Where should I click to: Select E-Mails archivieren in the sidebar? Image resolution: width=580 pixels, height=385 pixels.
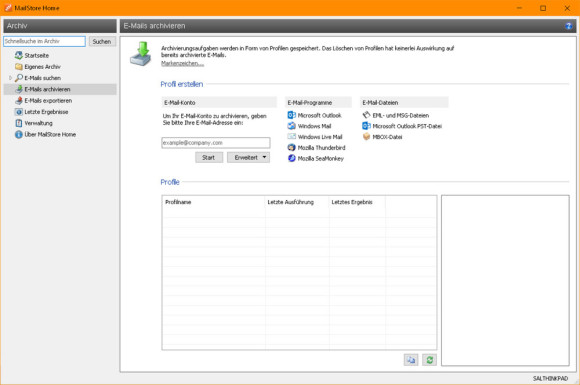47,89
